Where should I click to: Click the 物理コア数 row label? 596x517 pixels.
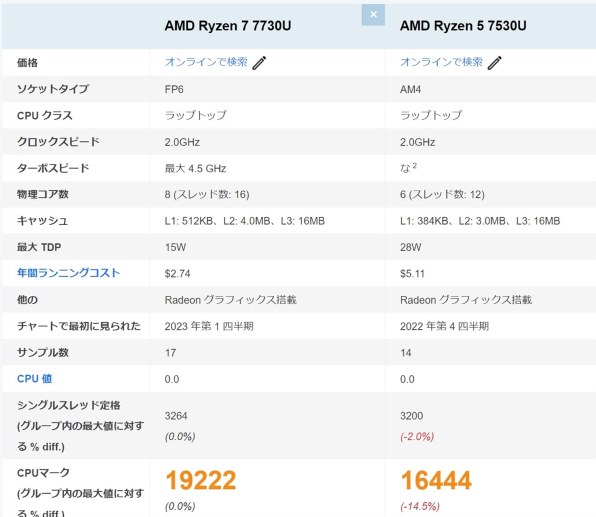coord(43,194)
